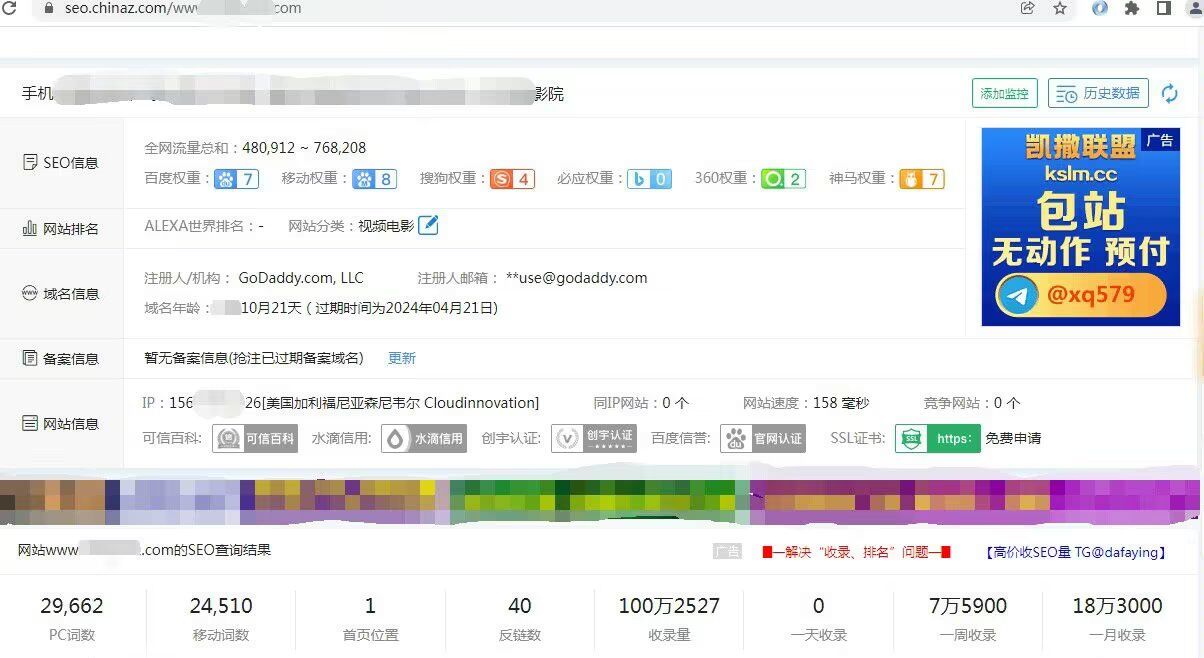Toggle the browser side panel icon
The height and width of the screenshot is (658, 1204).
(1164, 8)
